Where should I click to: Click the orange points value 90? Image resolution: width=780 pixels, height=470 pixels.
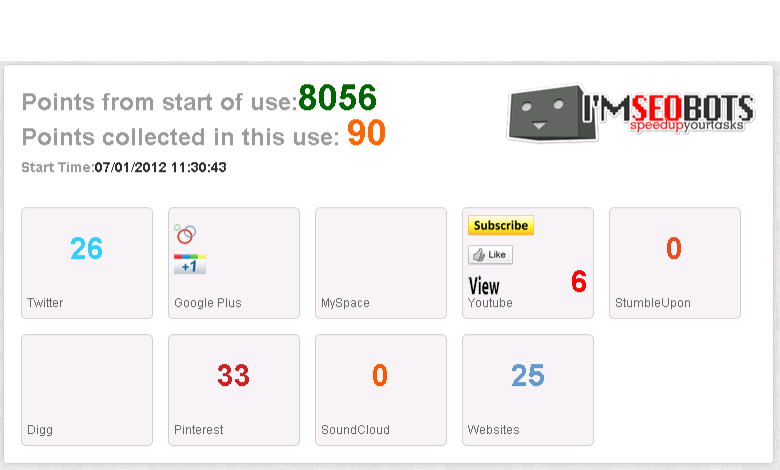[366, 133]
